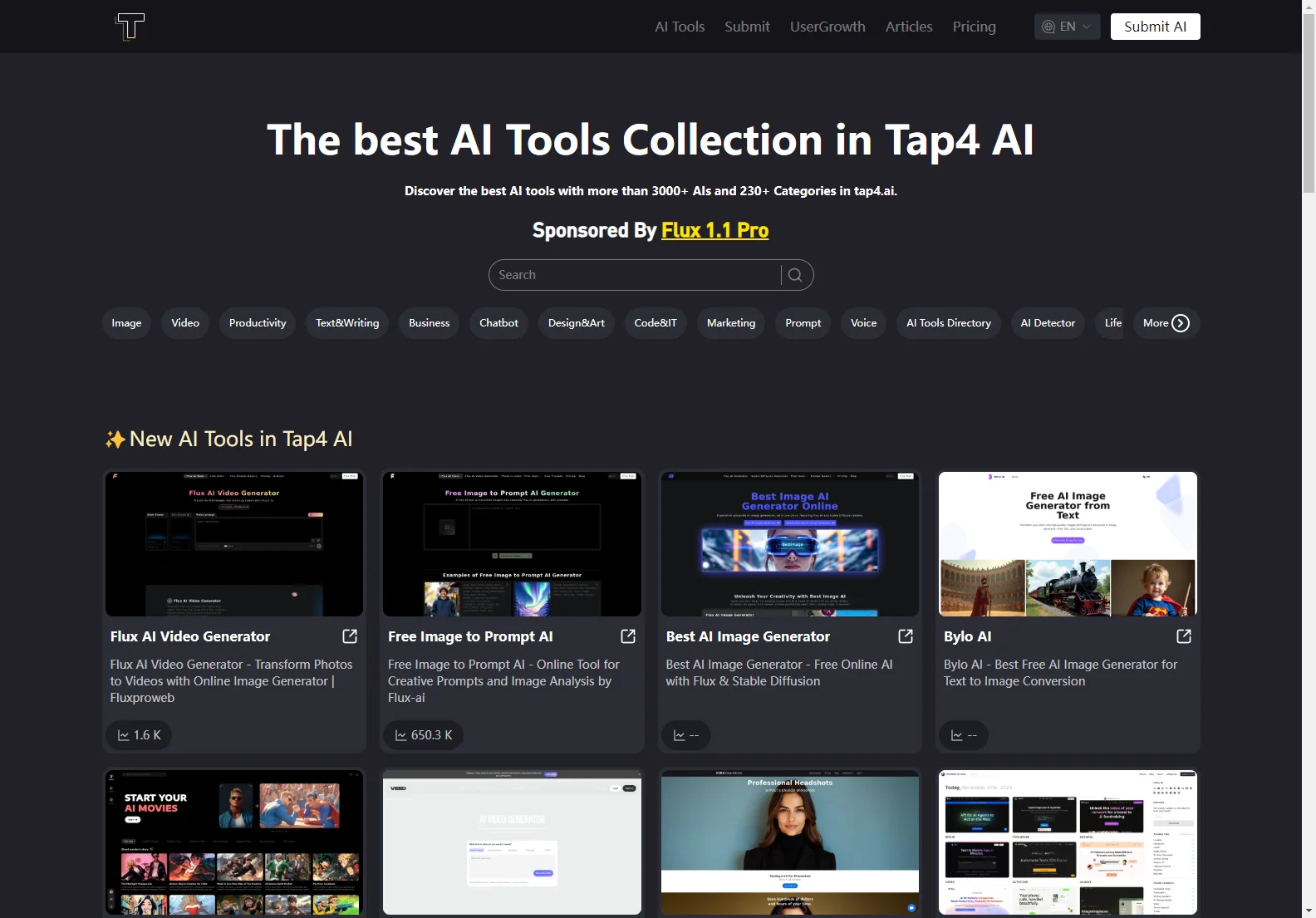Open external link for Free Image to Prompt AI
1316x918 pixels.
pyautogui.click(x=628, y=636)
